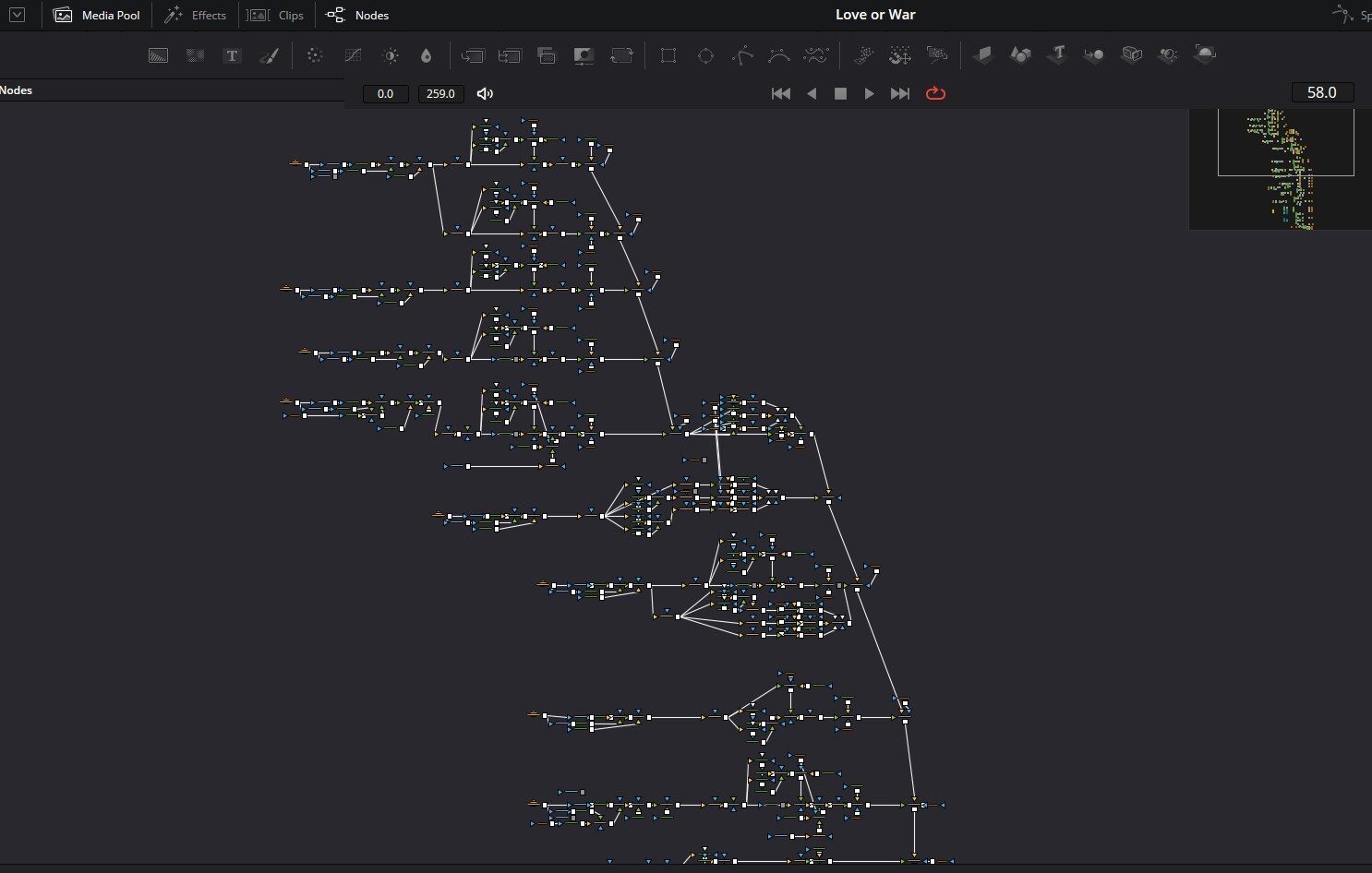Add a Rectangle mask node
Image resolution: width=1372 pixels, height=873 pixels.
[668, 55]
